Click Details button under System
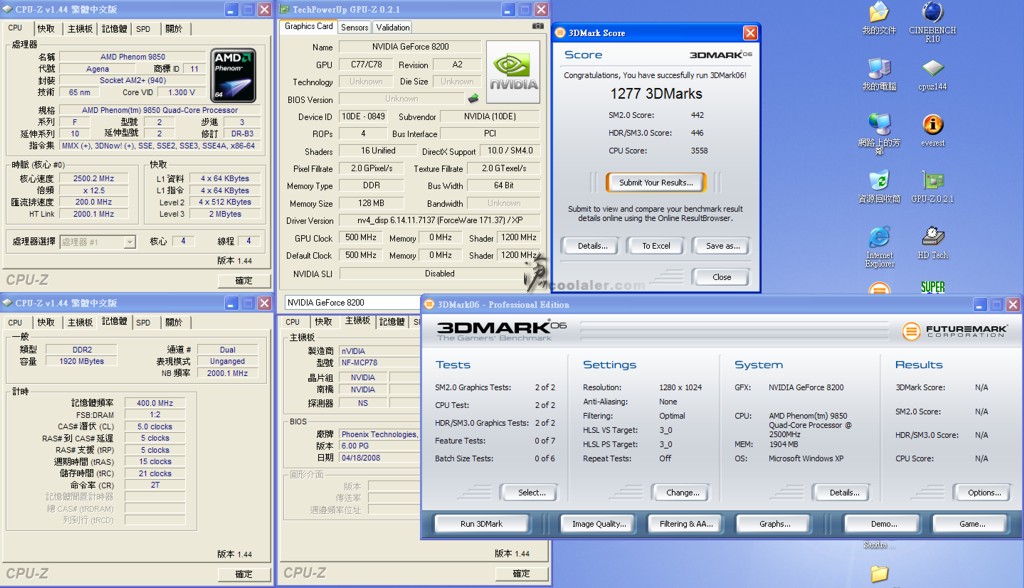Screen dimensions: 1024x588 click(x=844, y=493)
